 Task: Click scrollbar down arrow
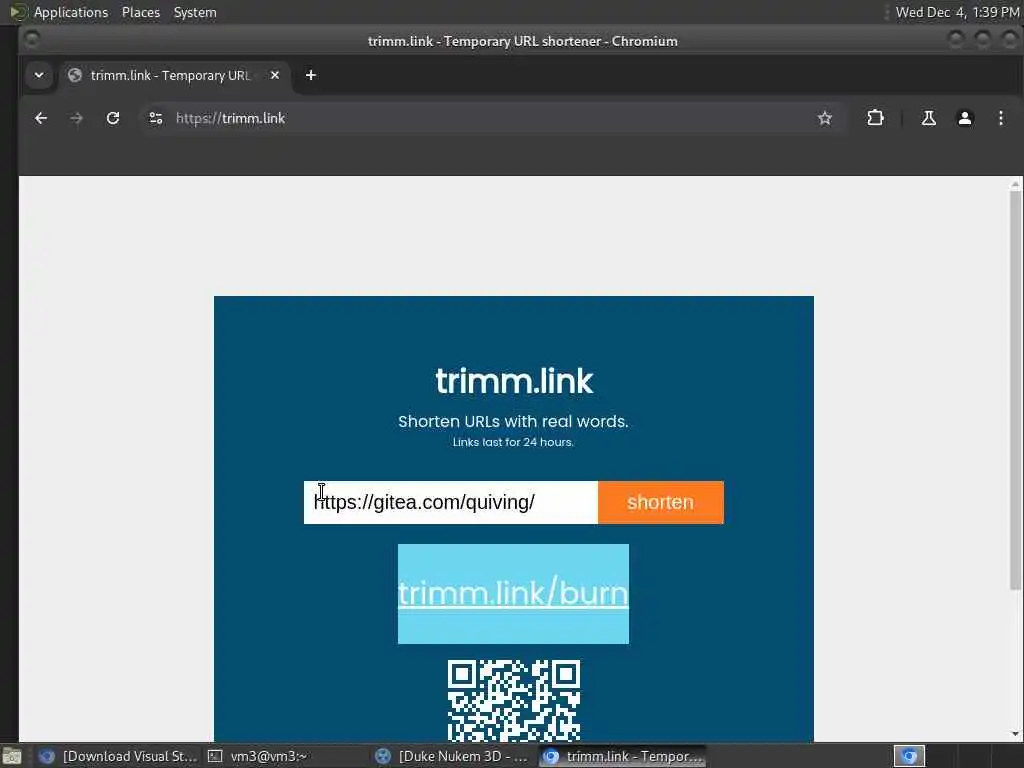[1015, 734]
